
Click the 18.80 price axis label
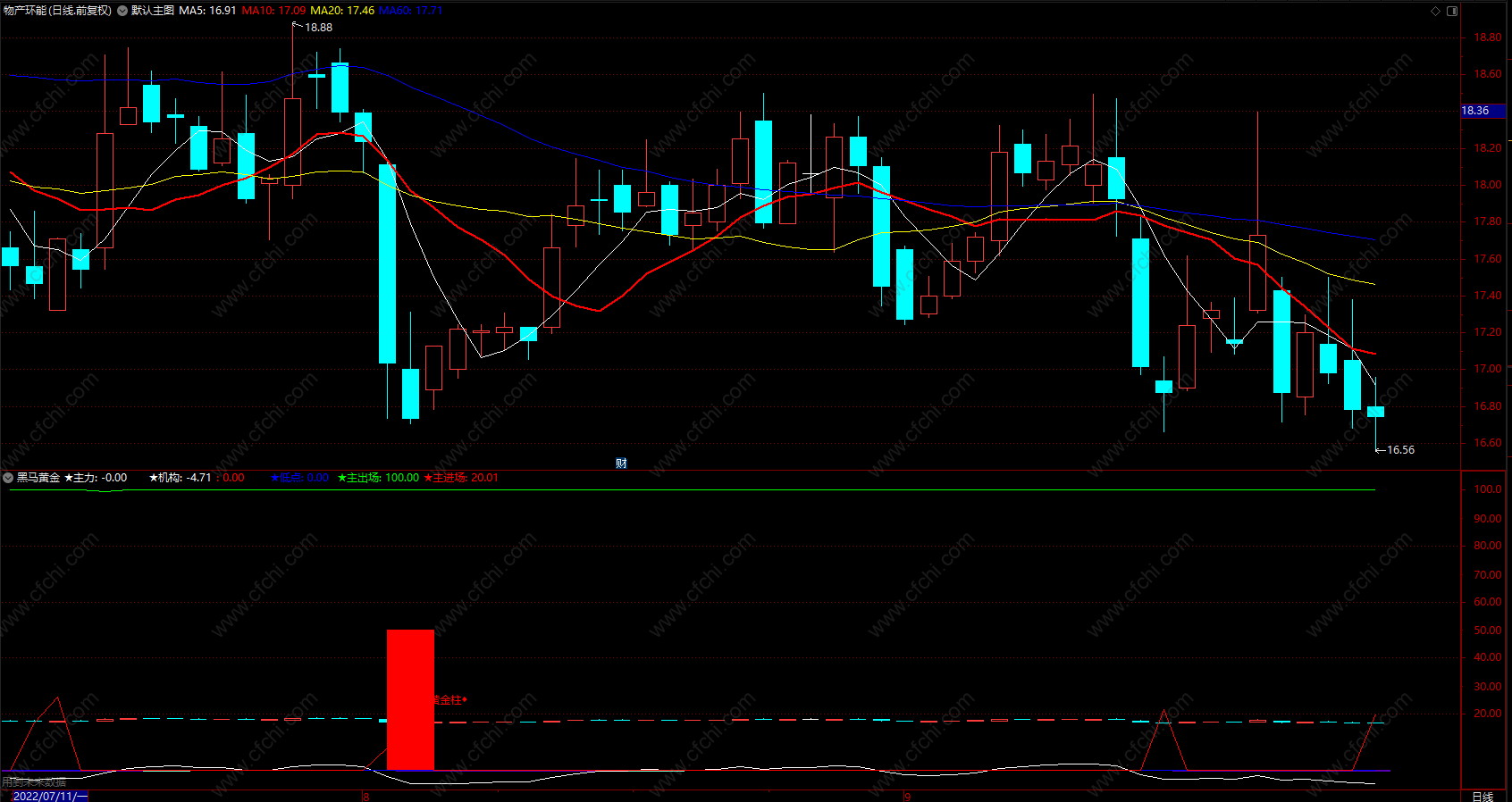1488,38
